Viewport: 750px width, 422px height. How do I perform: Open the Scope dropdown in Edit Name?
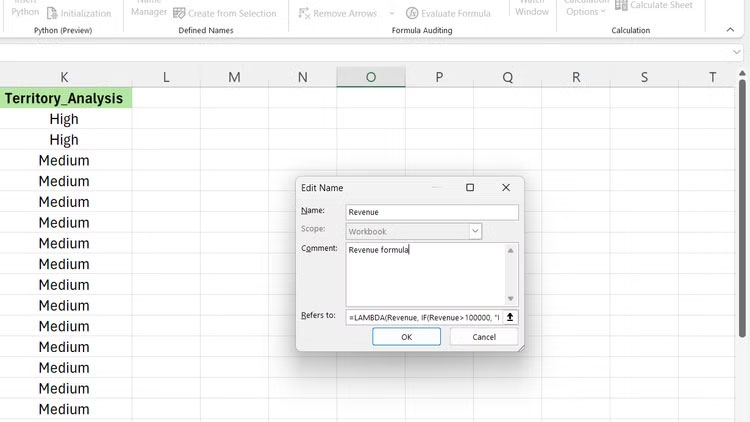pos(475,231)
